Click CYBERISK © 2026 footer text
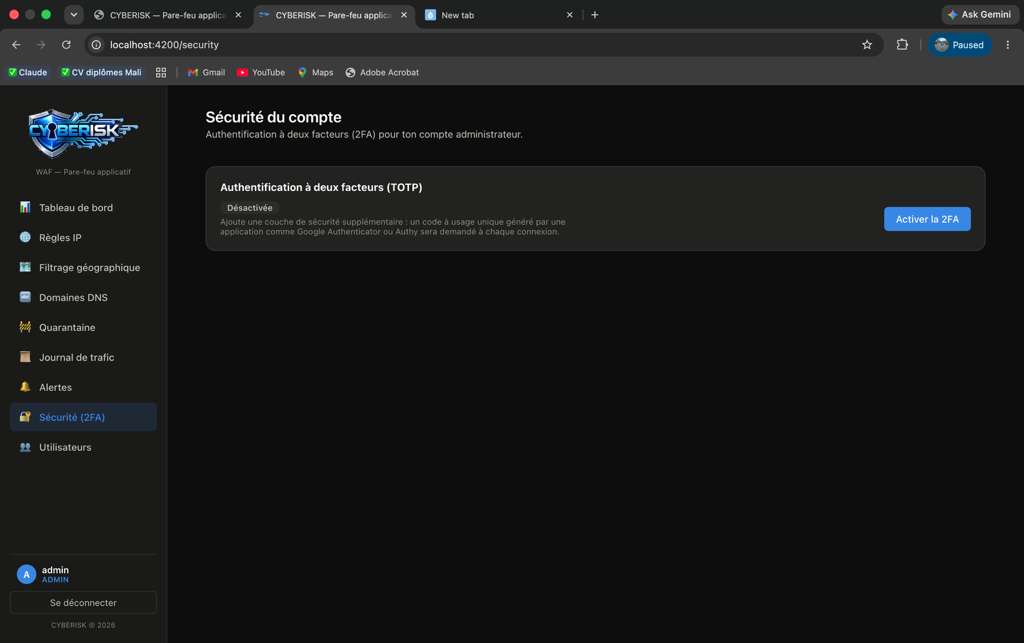This screenshot has width=1024, height=643. (83, 625)
